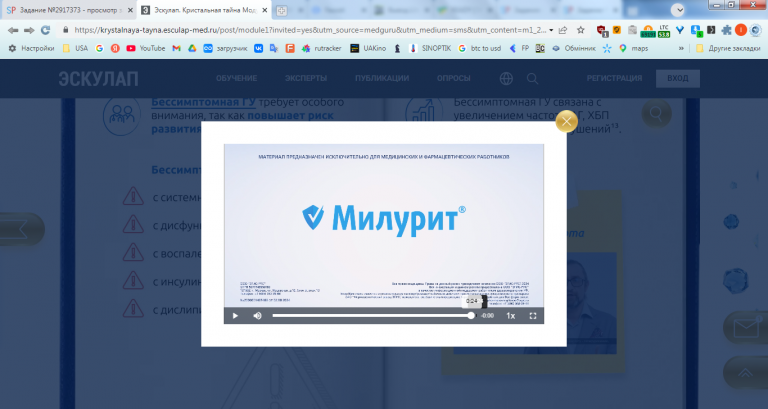Select the Эскулап Кристальная тайна tab
Image resolution: width=768 pixels, height=409 pixels.
205,10
